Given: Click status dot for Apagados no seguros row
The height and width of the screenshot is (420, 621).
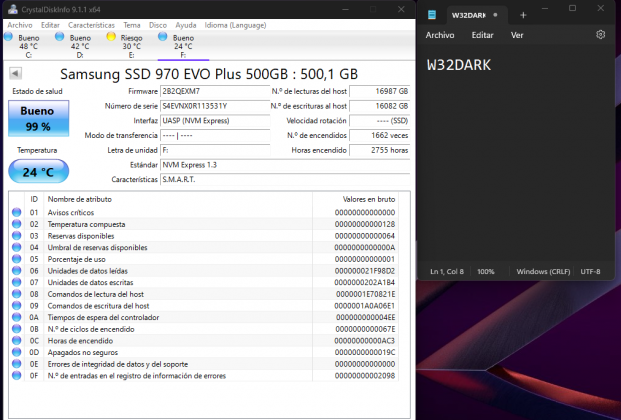Looking at the screenshot, I should (x=17, y=352).
